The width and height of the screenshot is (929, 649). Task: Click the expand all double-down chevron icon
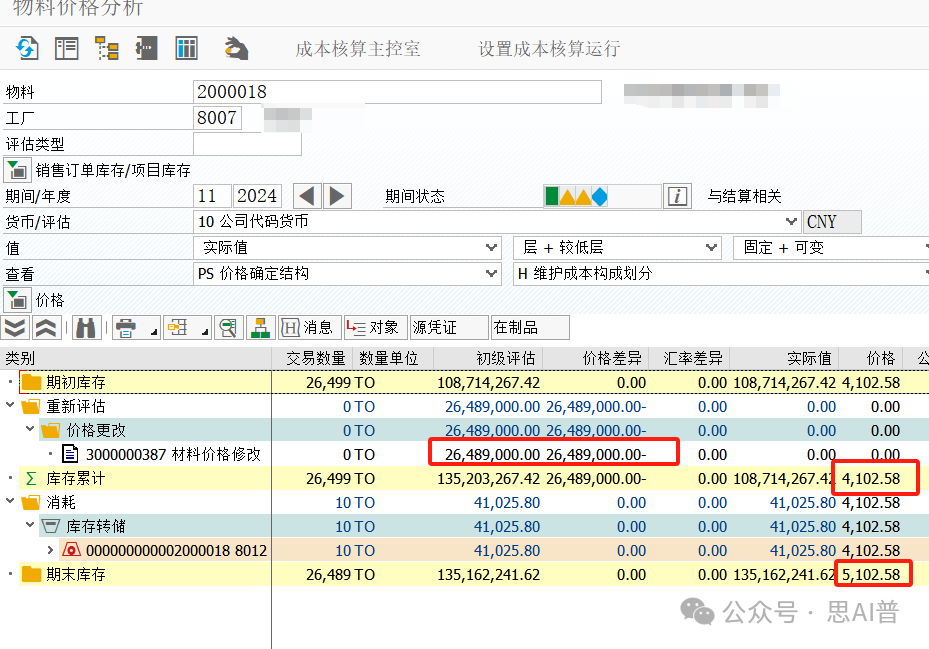pyautogui.click(x=15, y=327)
